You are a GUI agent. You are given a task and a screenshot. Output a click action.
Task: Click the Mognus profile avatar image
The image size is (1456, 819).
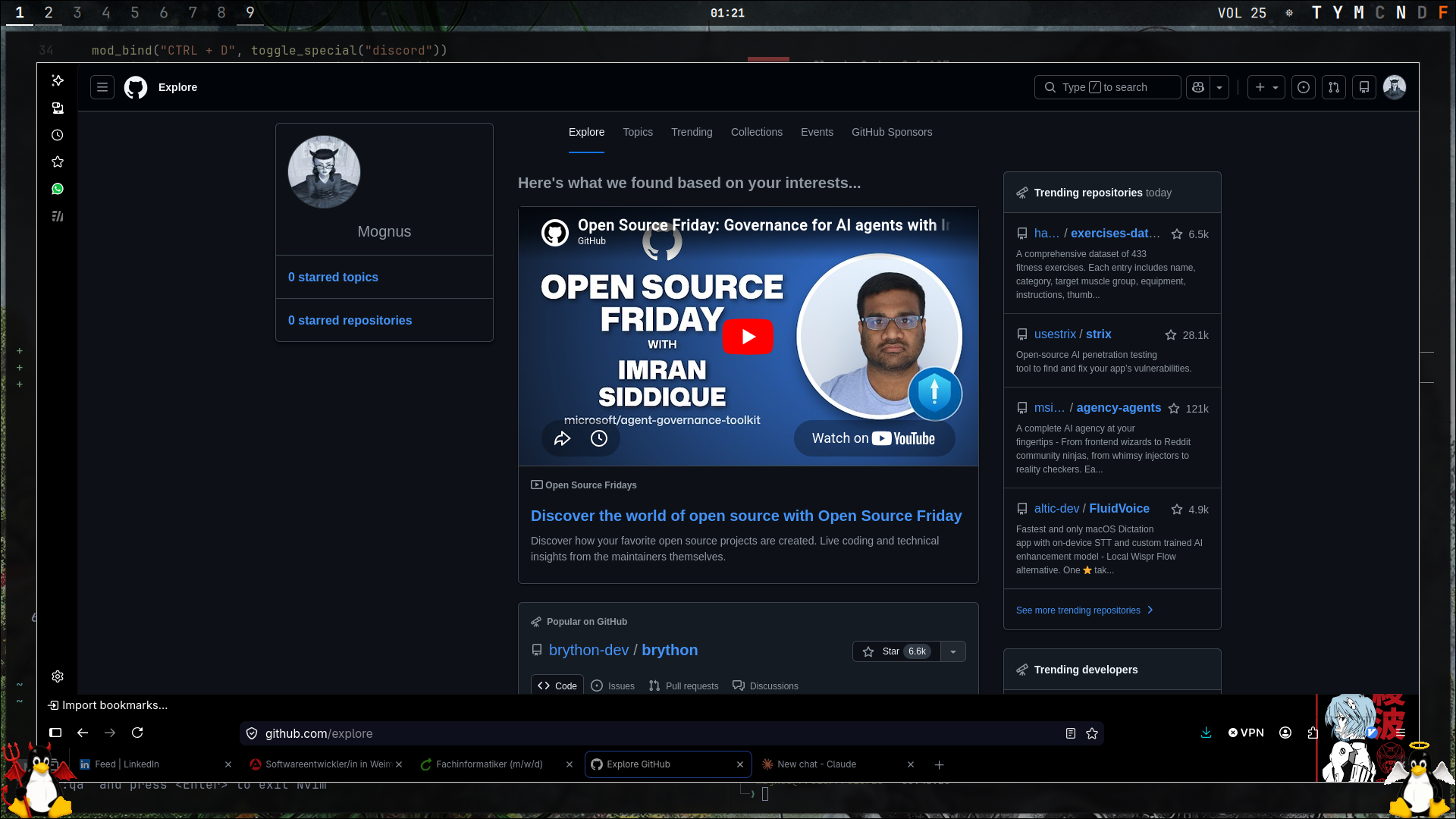(x=324, y=172)
